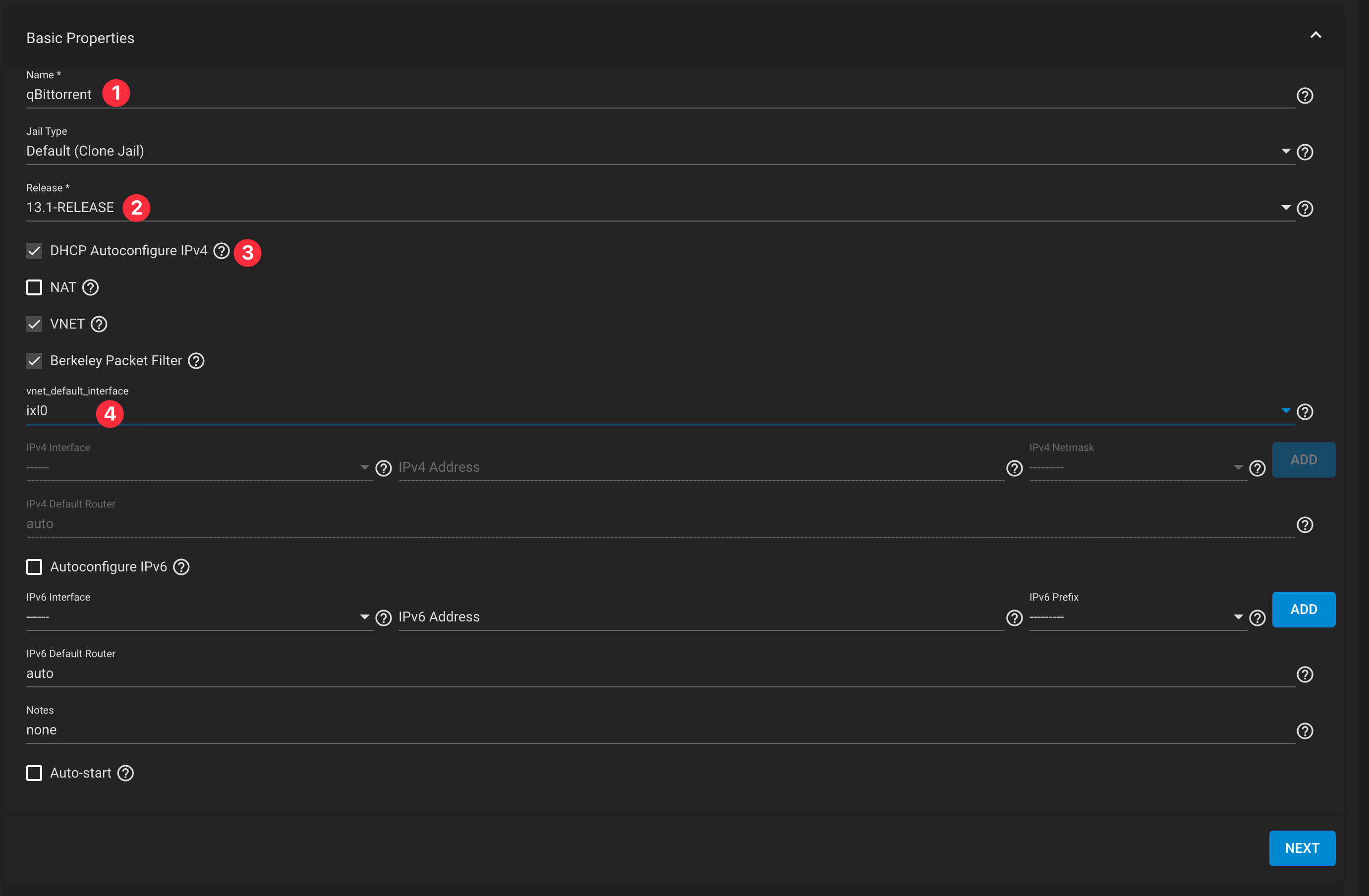This screenshot has height=896, width=1369.
Task: Open the vnet_default_interface dropdown
Action: click(x=660, y=411)
